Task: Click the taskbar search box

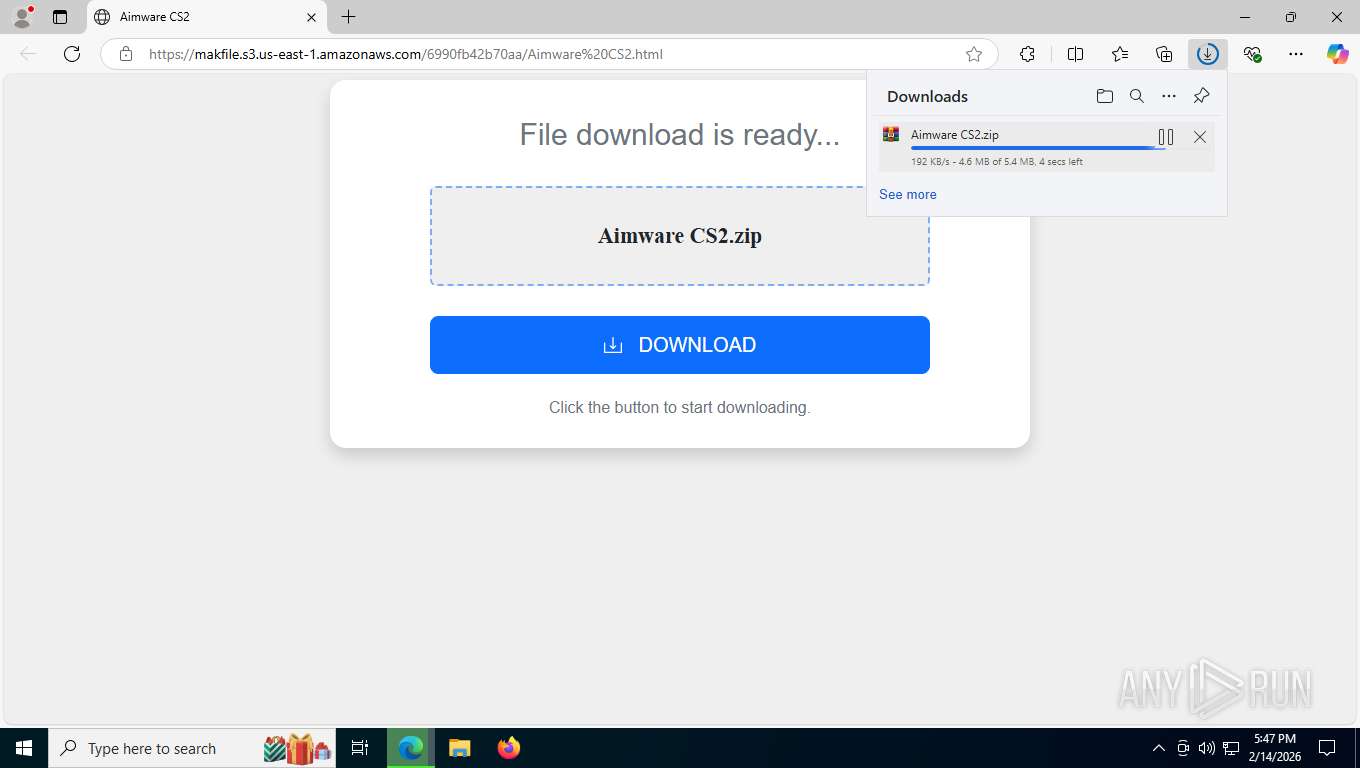Action: tap(193, 748)
